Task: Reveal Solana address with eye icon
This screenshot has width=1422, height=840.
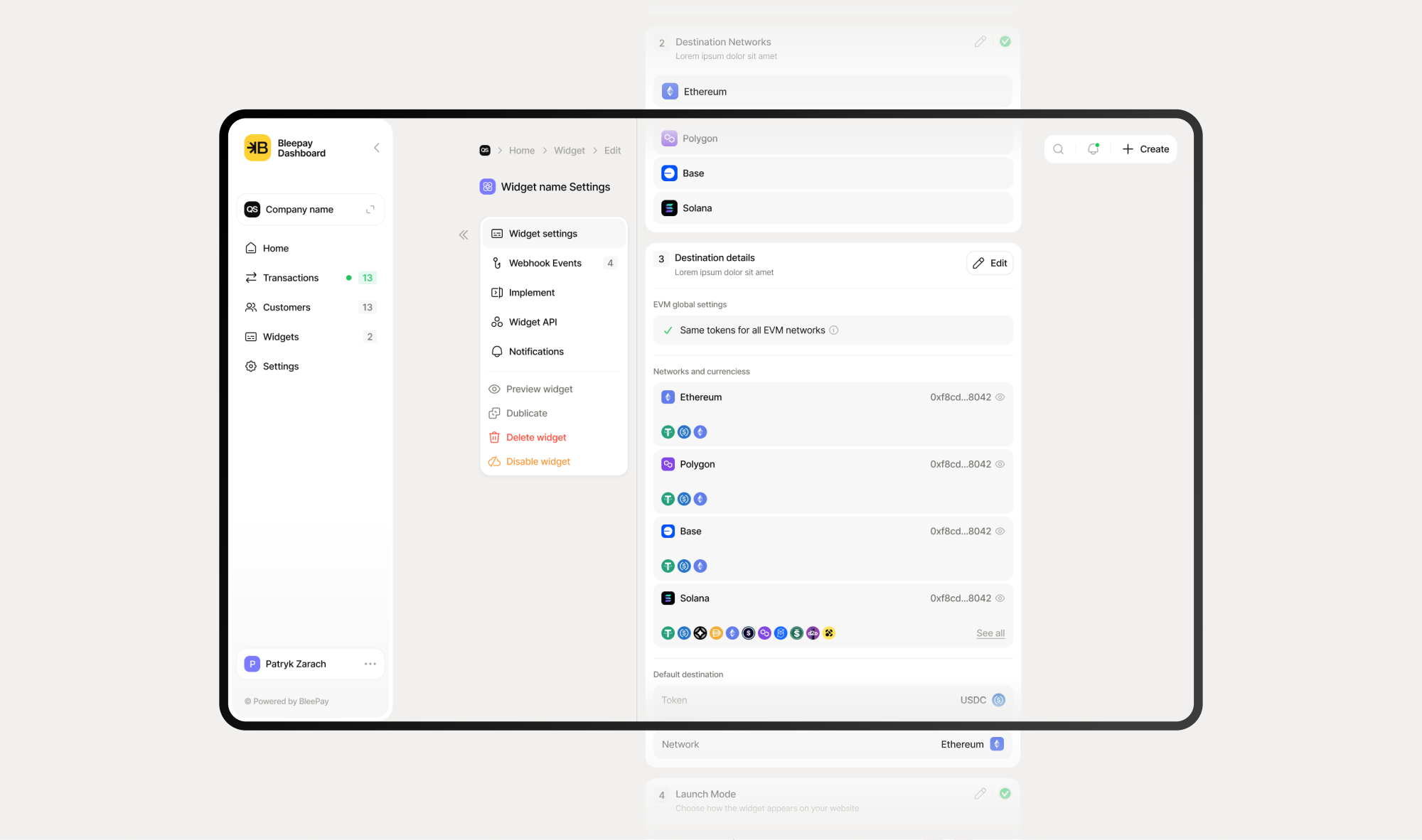Action: [1000, 598]
